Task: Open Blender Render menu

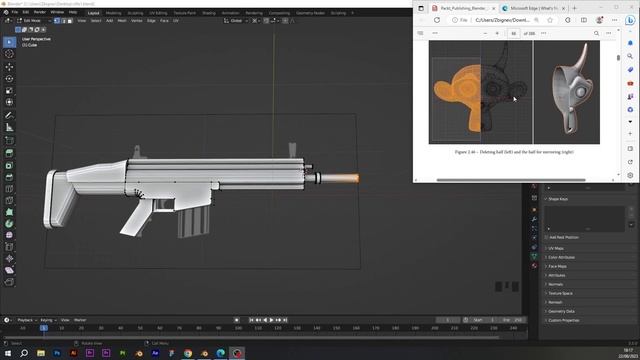Action: point(40,13)
